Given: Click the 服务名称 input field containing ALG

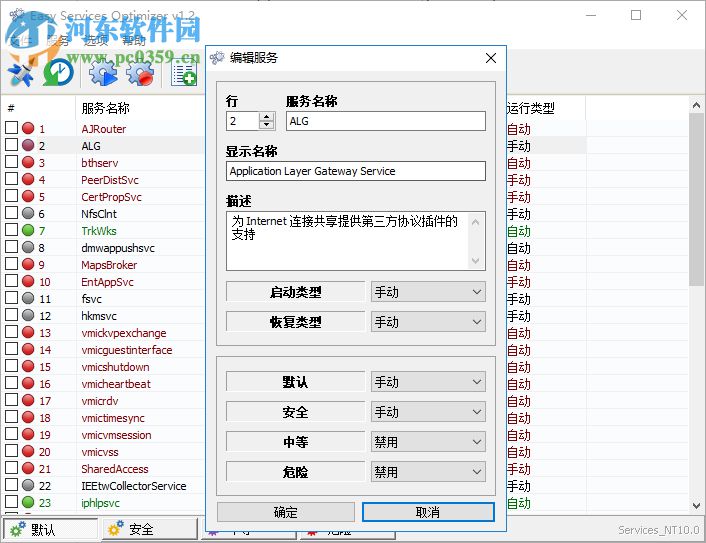Looking at the screenshot, I should coord(386,121).
